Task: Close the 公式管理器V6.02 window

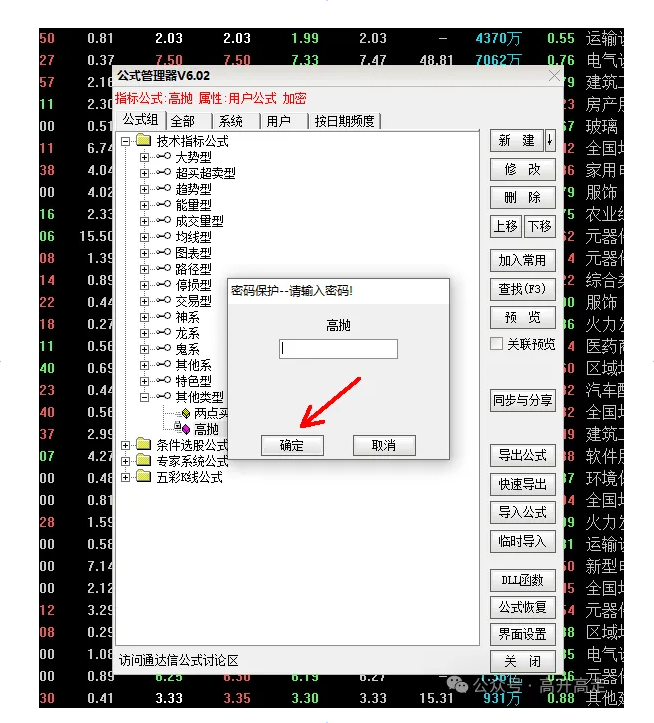Action: (x=554, y=76)
